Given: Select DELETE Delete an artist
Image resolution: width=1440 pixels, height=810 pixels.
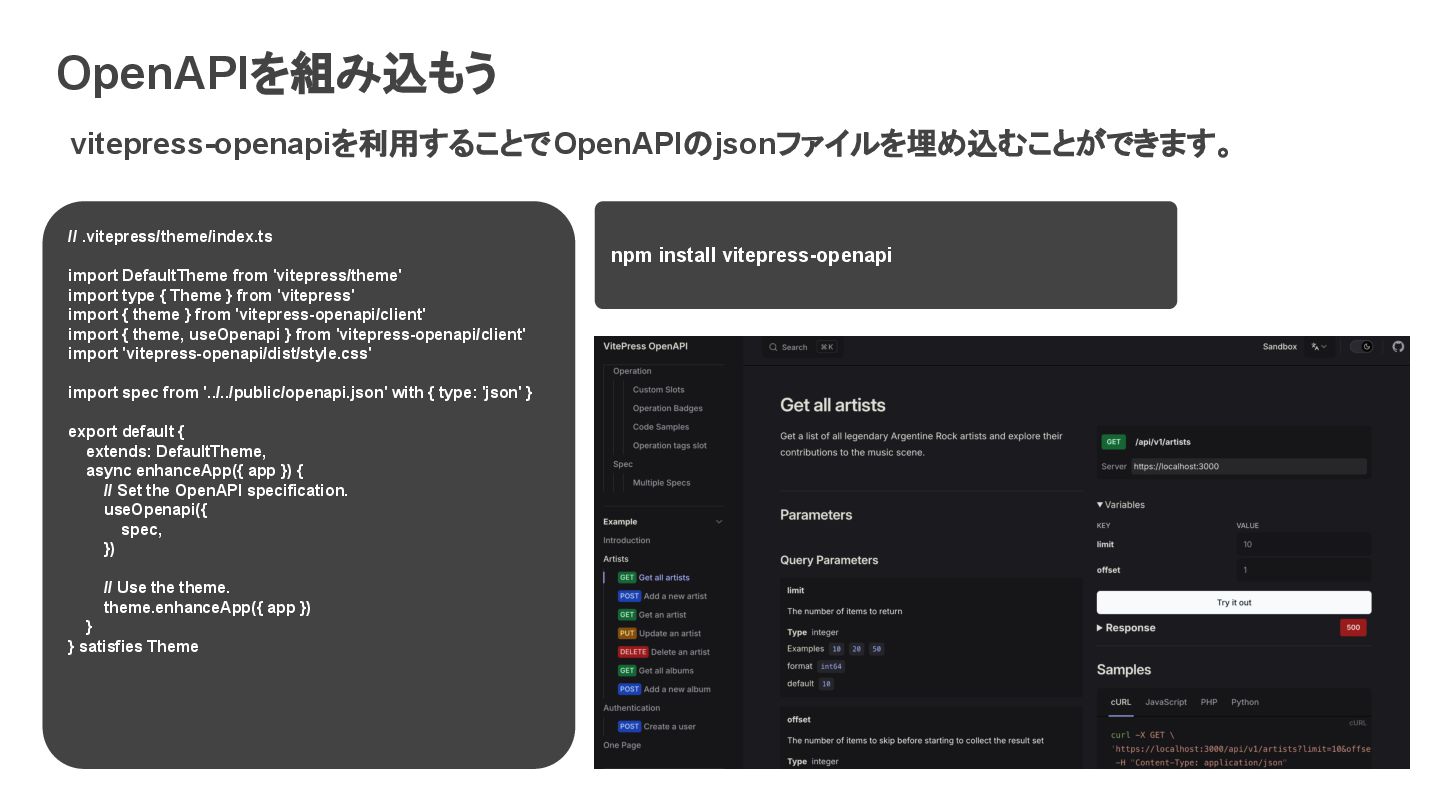Looking at the screenshot, I should click(x=664, y=652).
